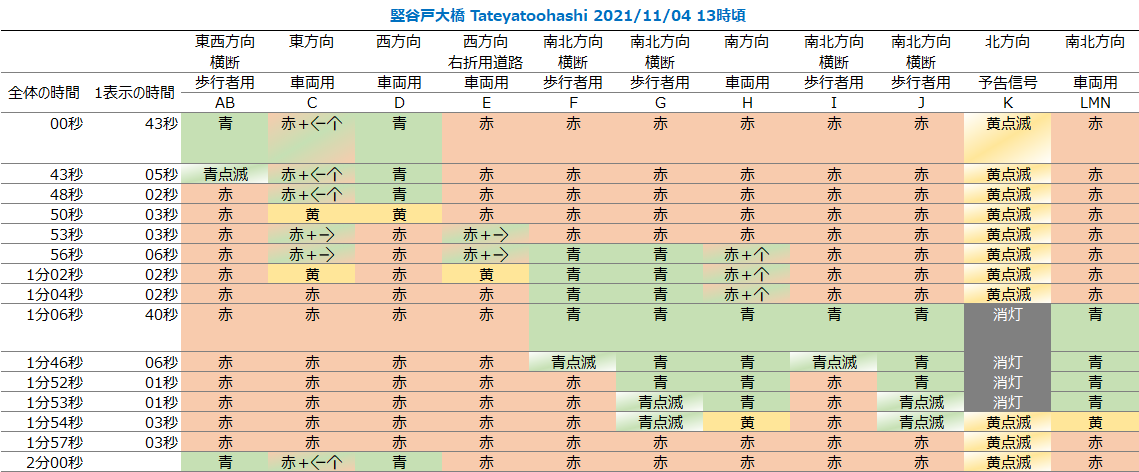This screenshot has width=1139, height=472.
Task: Click the 東西方向 heading above column AB
Action: click(224, 42)
